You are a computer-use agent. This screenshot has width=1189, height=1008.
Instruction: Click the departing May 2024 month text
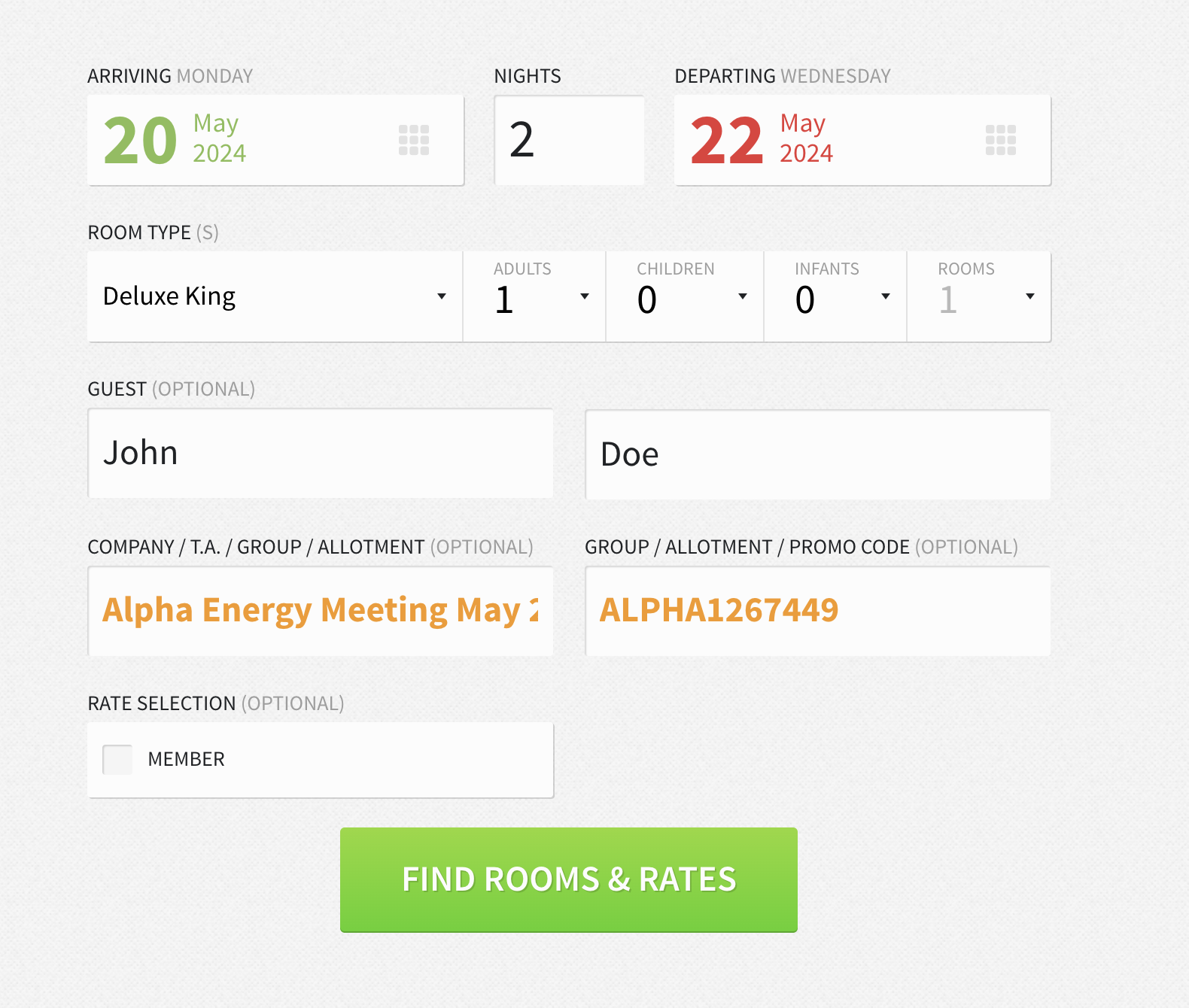click(806, 138)
